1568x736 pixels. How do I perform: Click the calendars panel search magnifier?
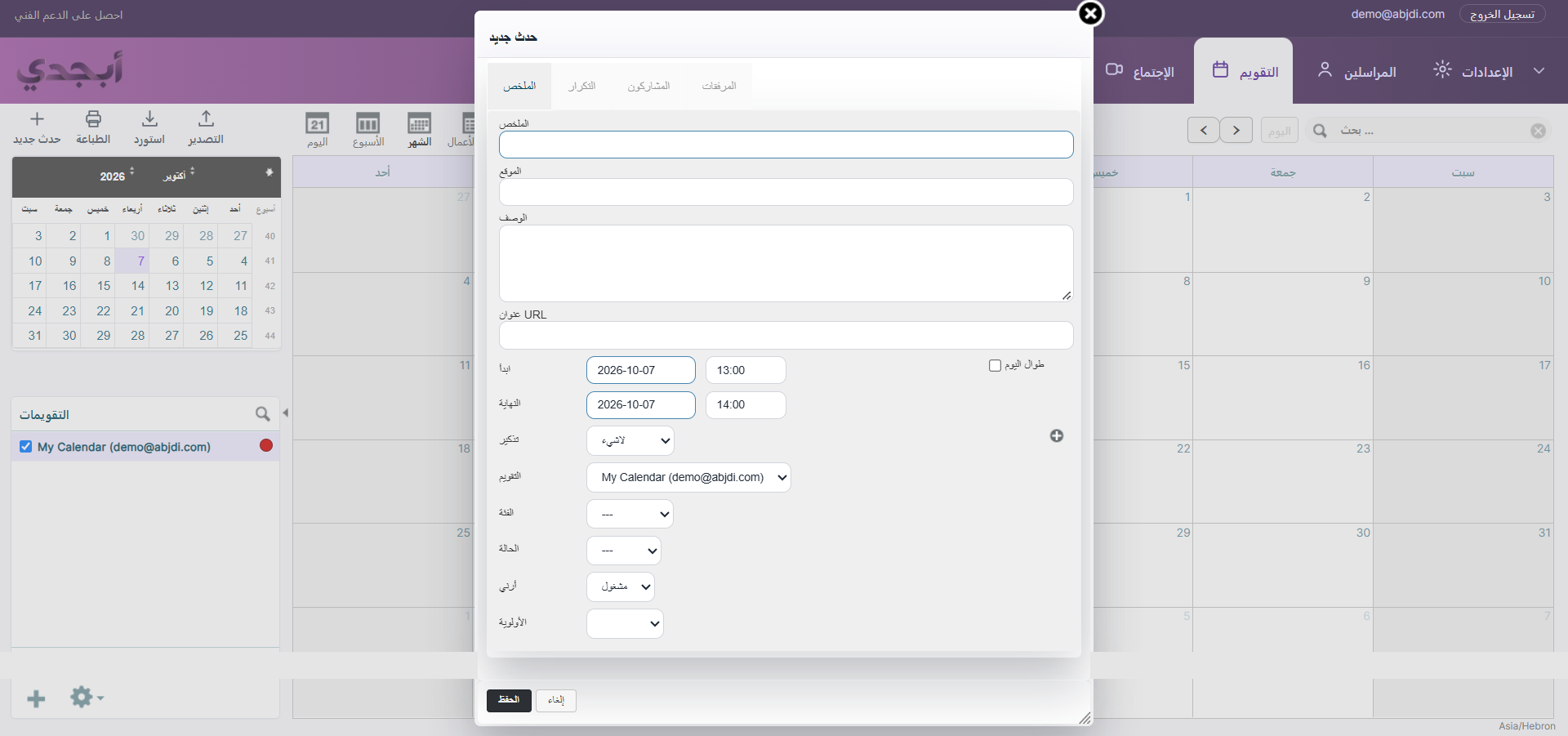click(262, 414)
